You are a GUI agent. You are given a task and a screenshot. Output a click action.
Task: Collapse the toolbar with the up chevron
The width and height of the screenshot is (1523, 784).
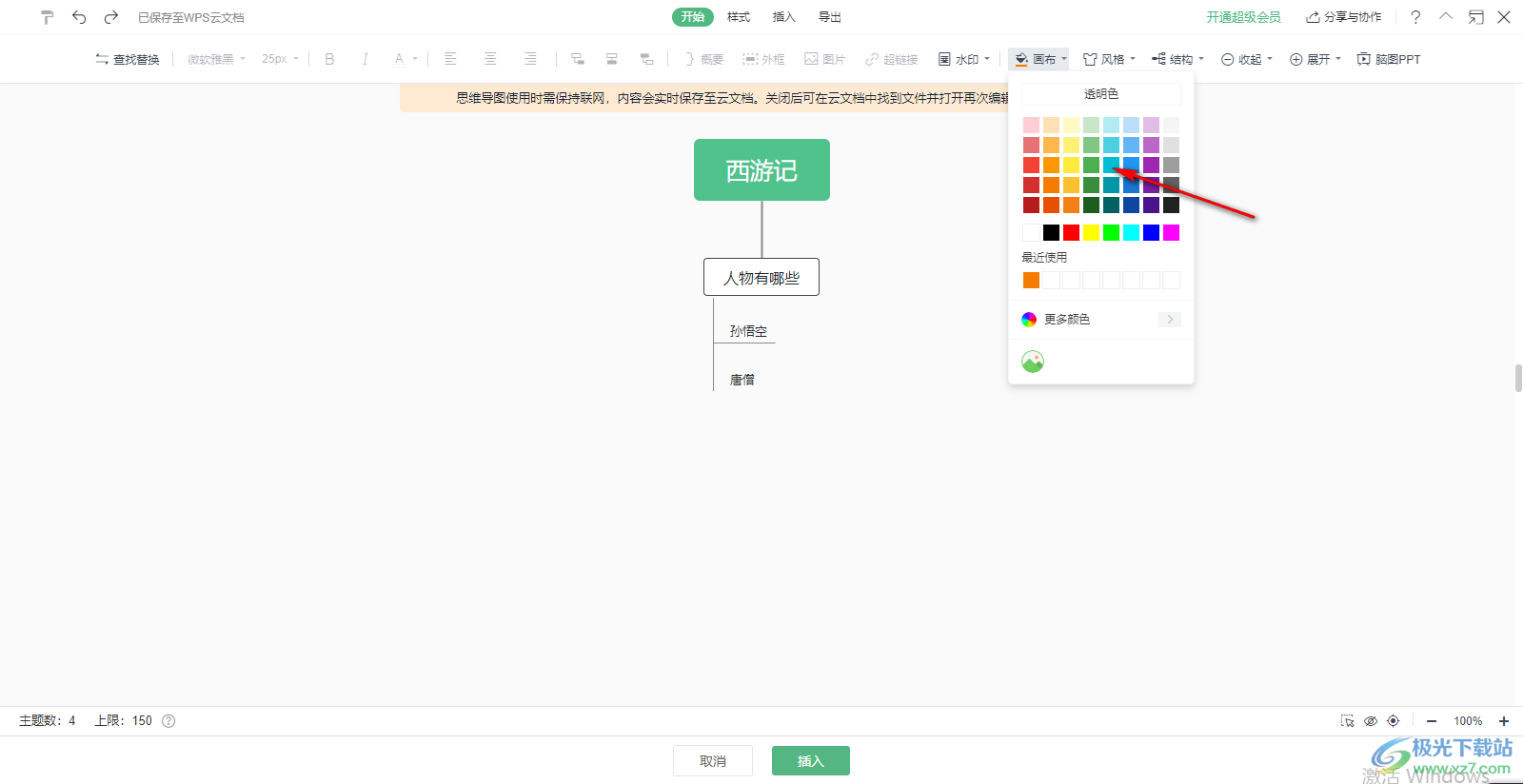tap(1446, 17)
